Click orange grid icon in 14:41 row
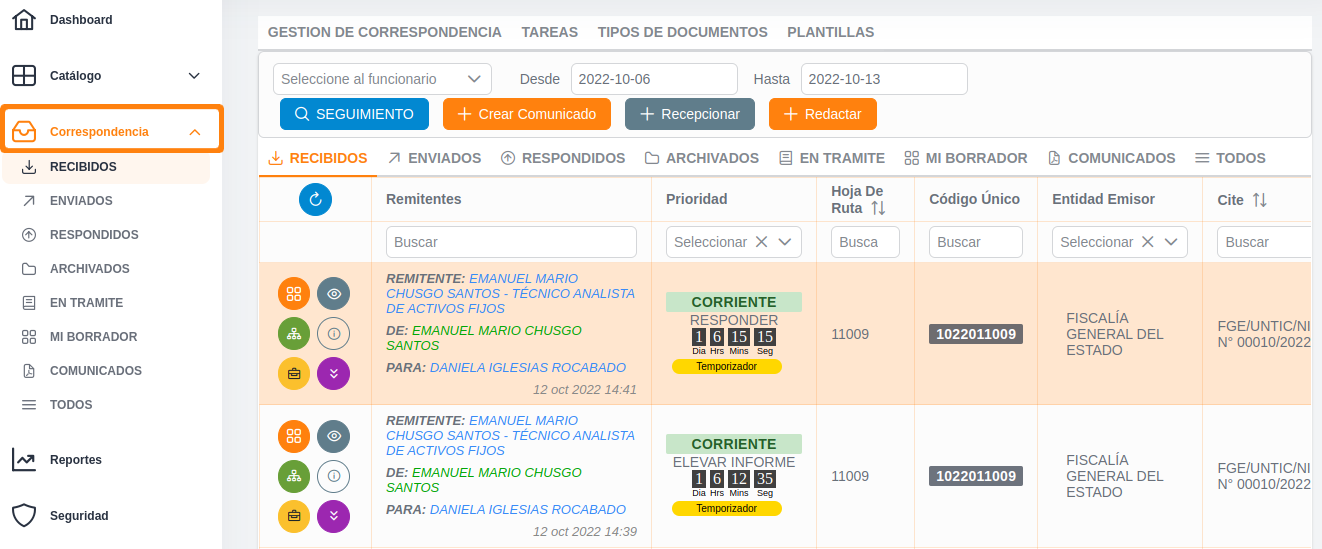This screenshot has width=1322, height=549. tap(294, 294)
